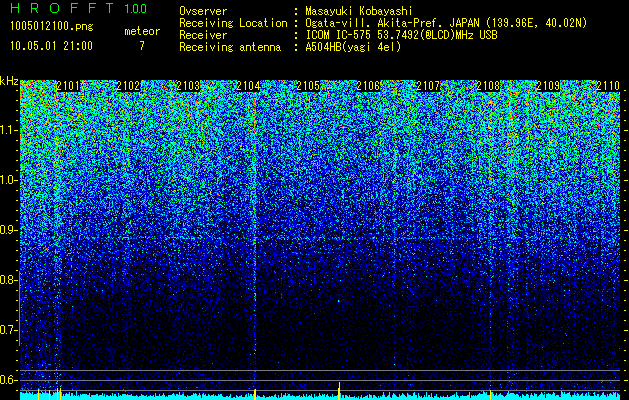Click the 0.8 kHz axis label
This screenshot has height=400, width=629.
(x=9, y=280)
